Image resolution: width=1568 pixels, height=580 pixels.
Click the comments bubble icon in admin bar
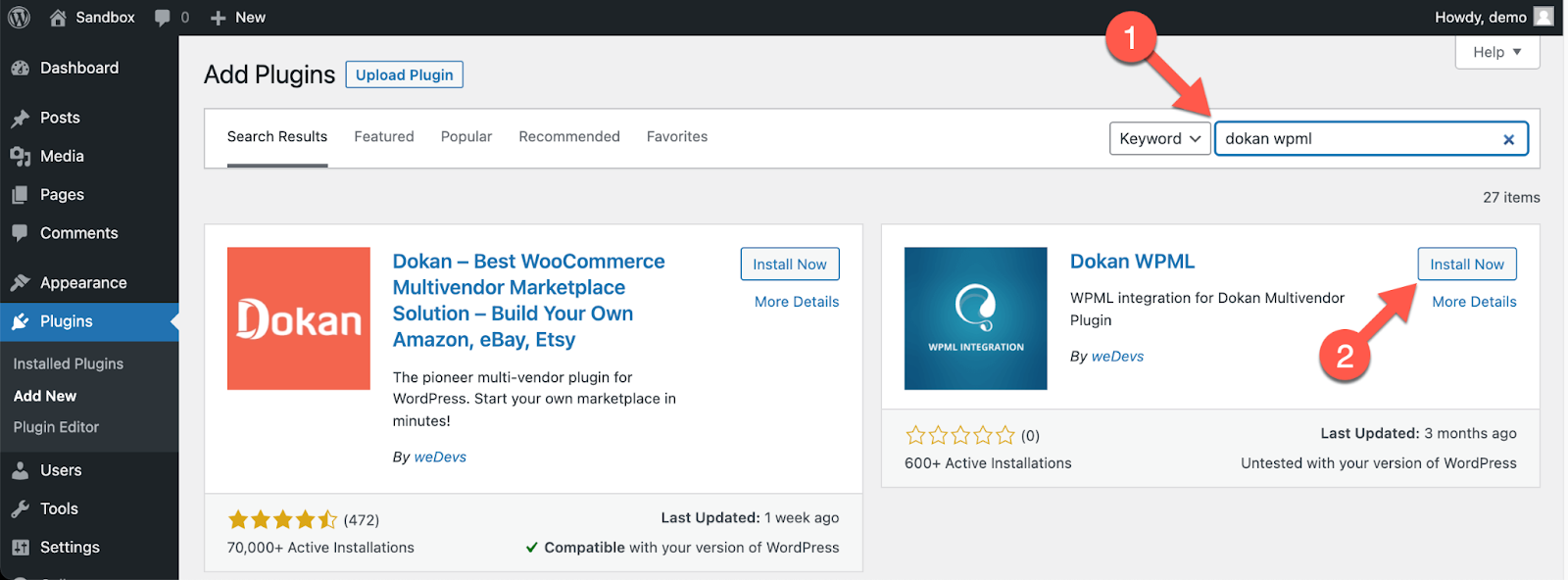point(163,18)
